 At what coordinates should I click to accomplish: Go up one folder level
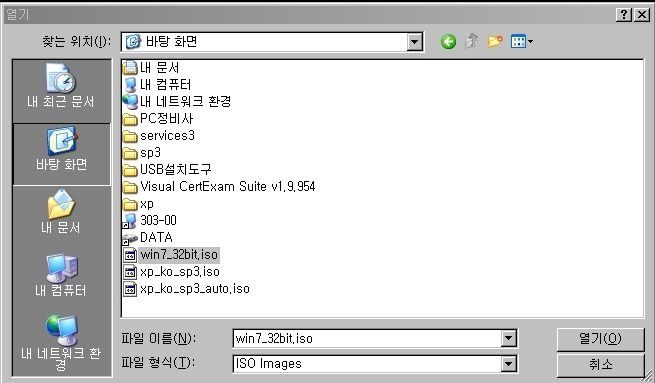472,41
